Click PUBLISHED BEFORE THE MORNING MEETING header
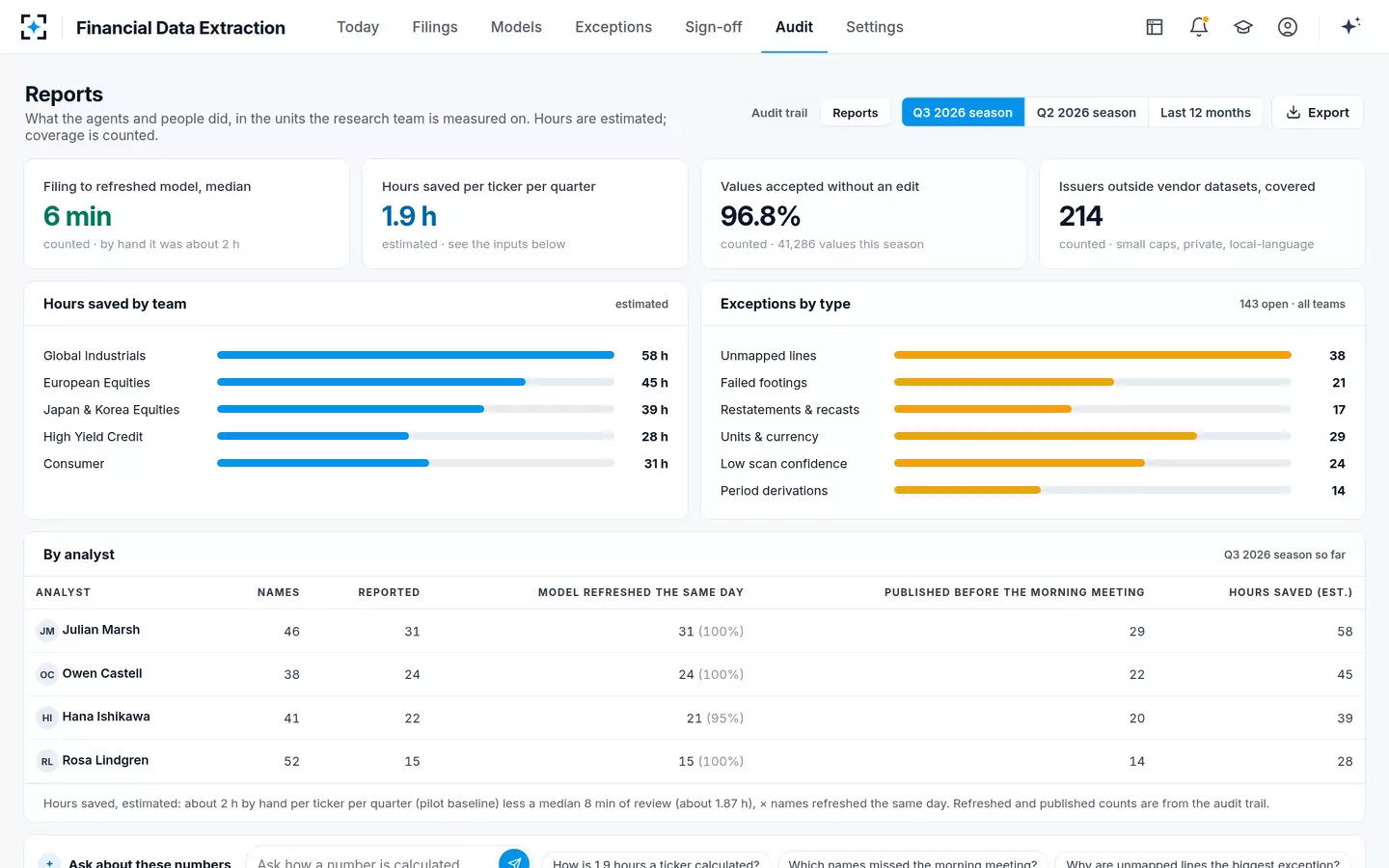 pyautogui.click(x=1015, y=592)
